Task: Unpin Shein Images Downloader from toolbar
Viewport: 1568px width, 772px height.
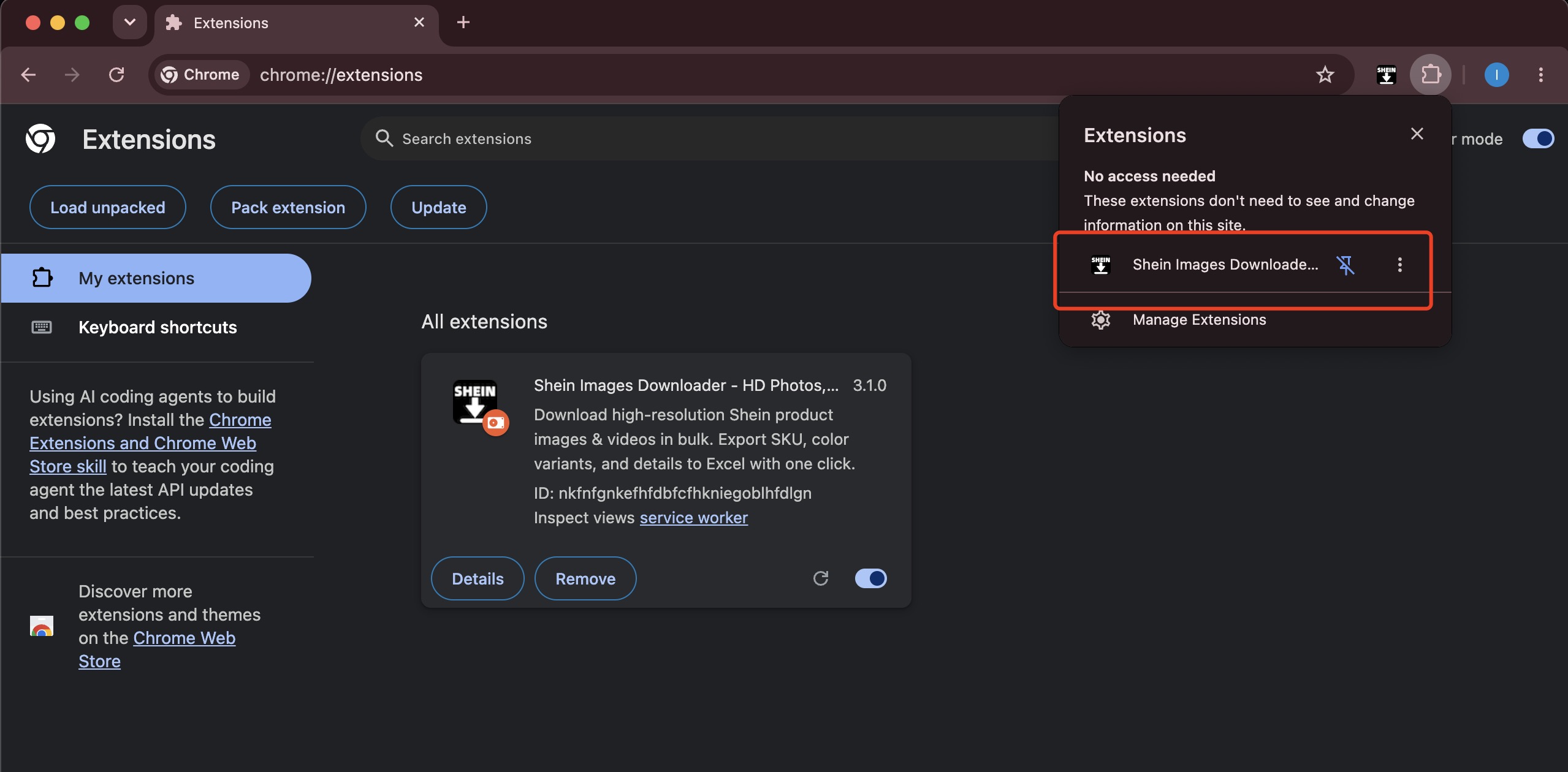Action: coord(1345,265)
